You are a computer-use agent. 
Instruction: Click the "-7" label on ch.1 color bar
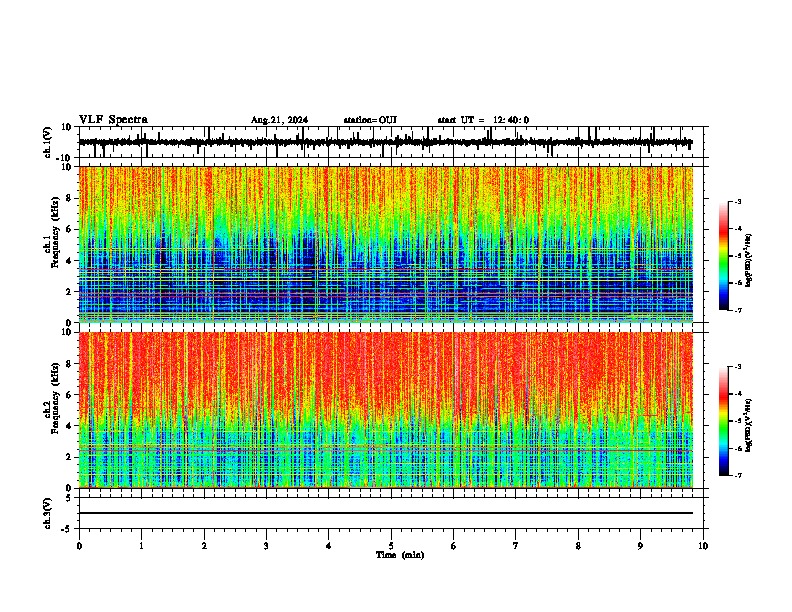(x=738, y=310)
